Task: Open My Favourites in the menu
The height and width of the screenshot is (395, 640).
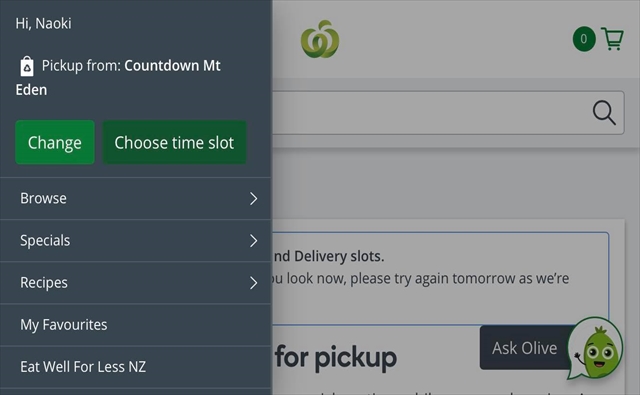Action: [x=136, y=325]
